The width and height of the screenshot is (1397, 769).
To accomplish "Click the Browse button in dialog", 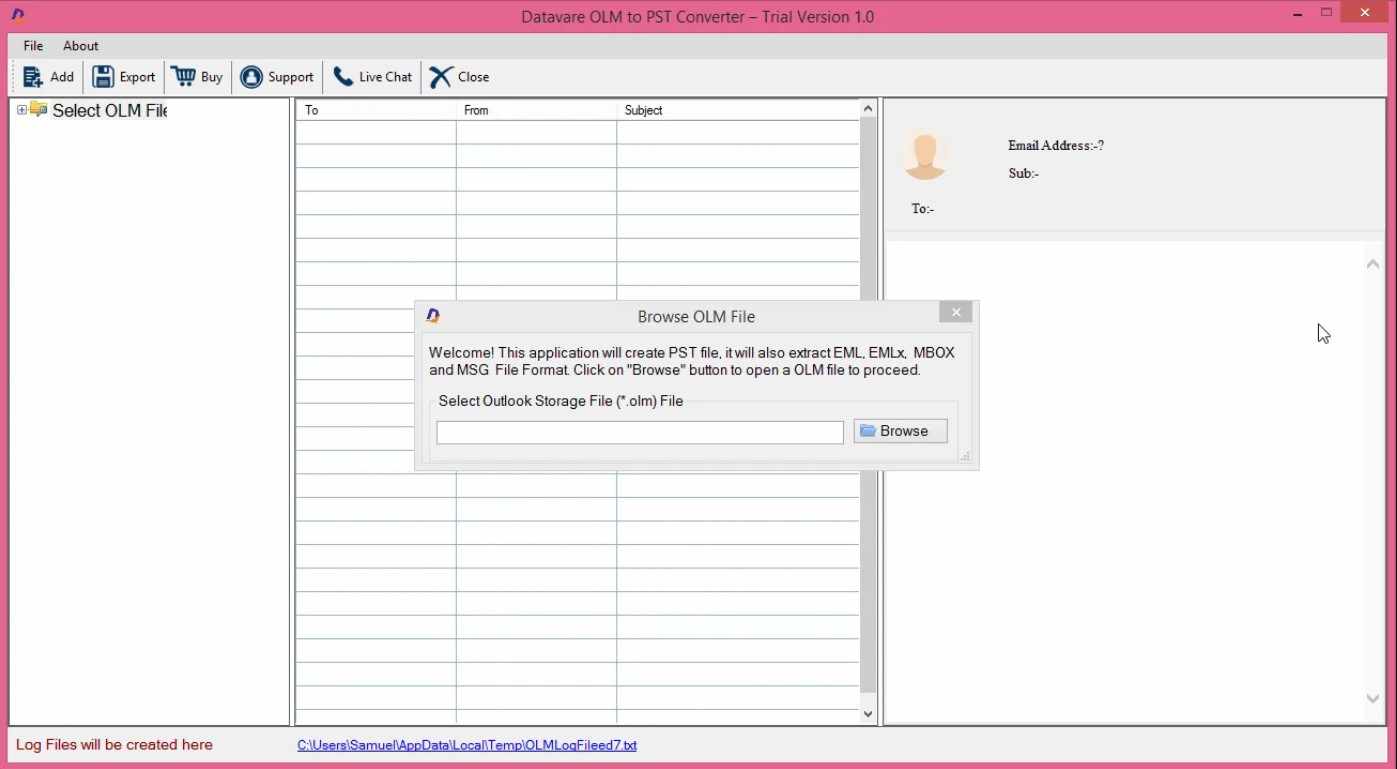I will pos(900,431).
